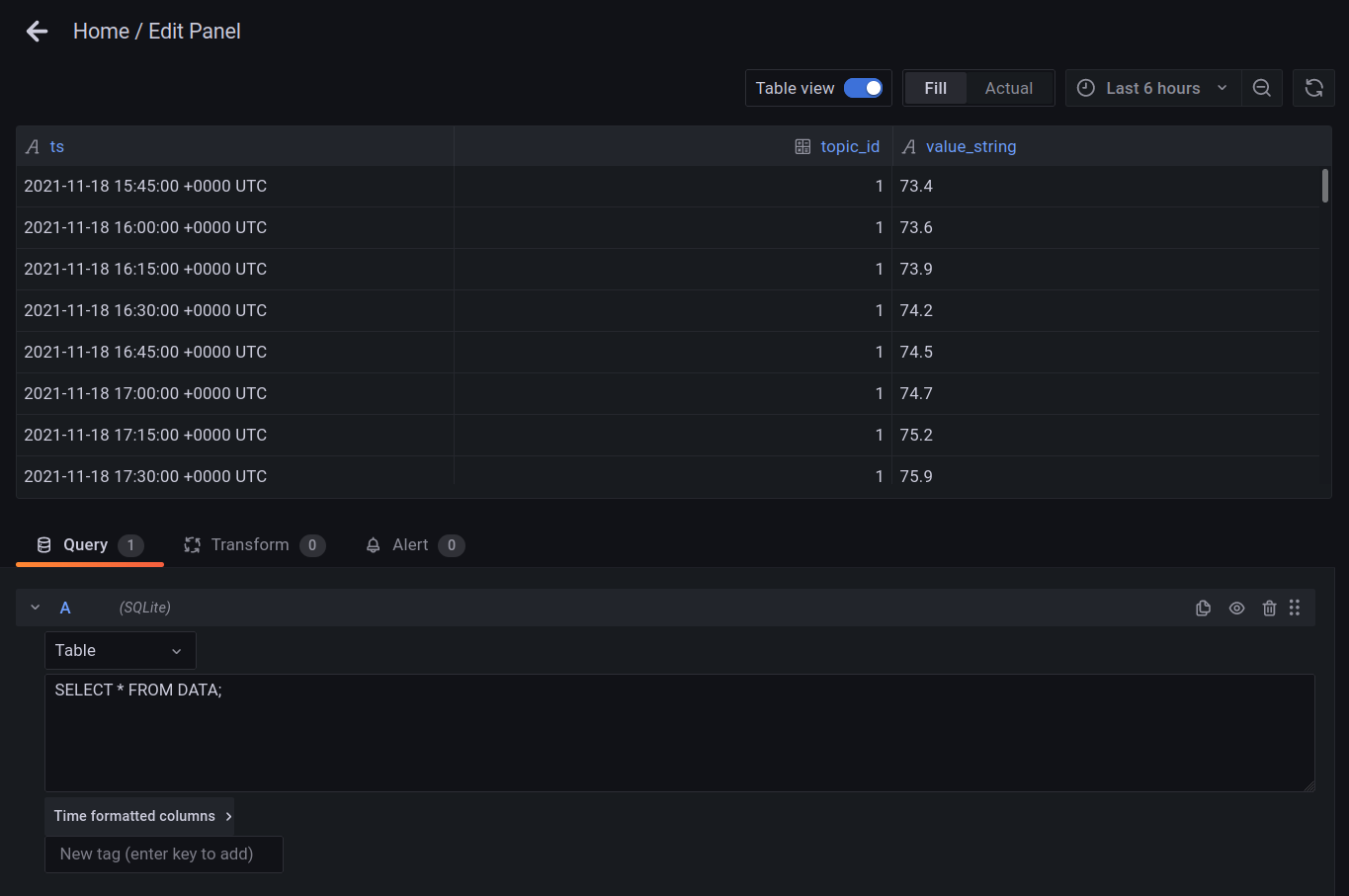Screen dimensions: 1349x896
Task: Delete query A with trash icon
Action: click(1269, 609)
